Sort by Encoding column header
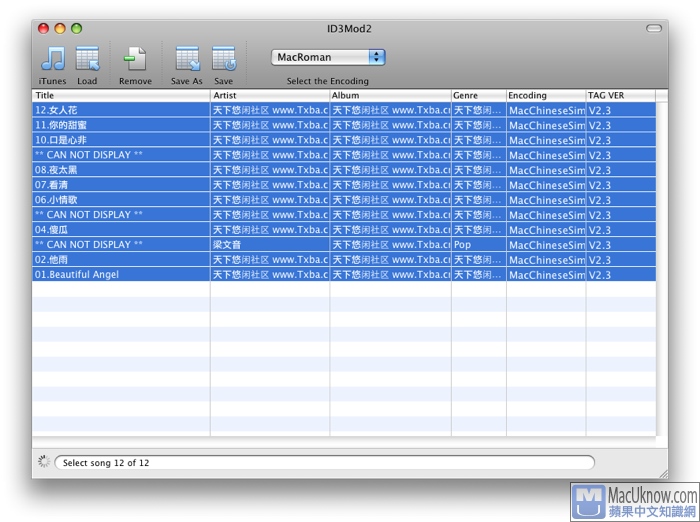This screenshot has height=522, width=700. tap(546, 95)
